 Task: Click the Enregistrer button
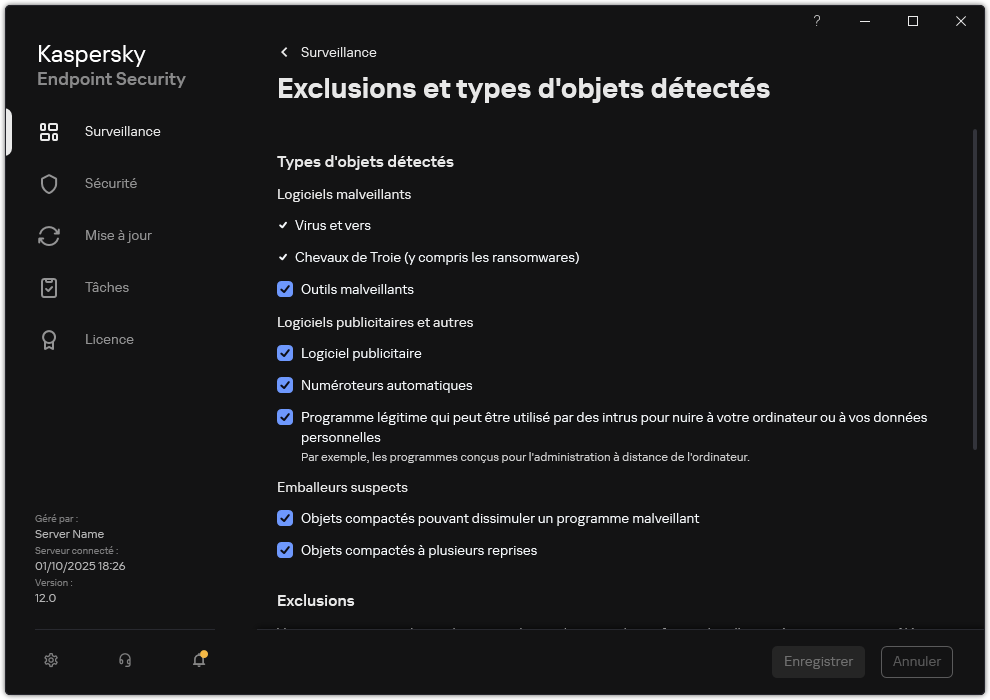click(818, 661)
